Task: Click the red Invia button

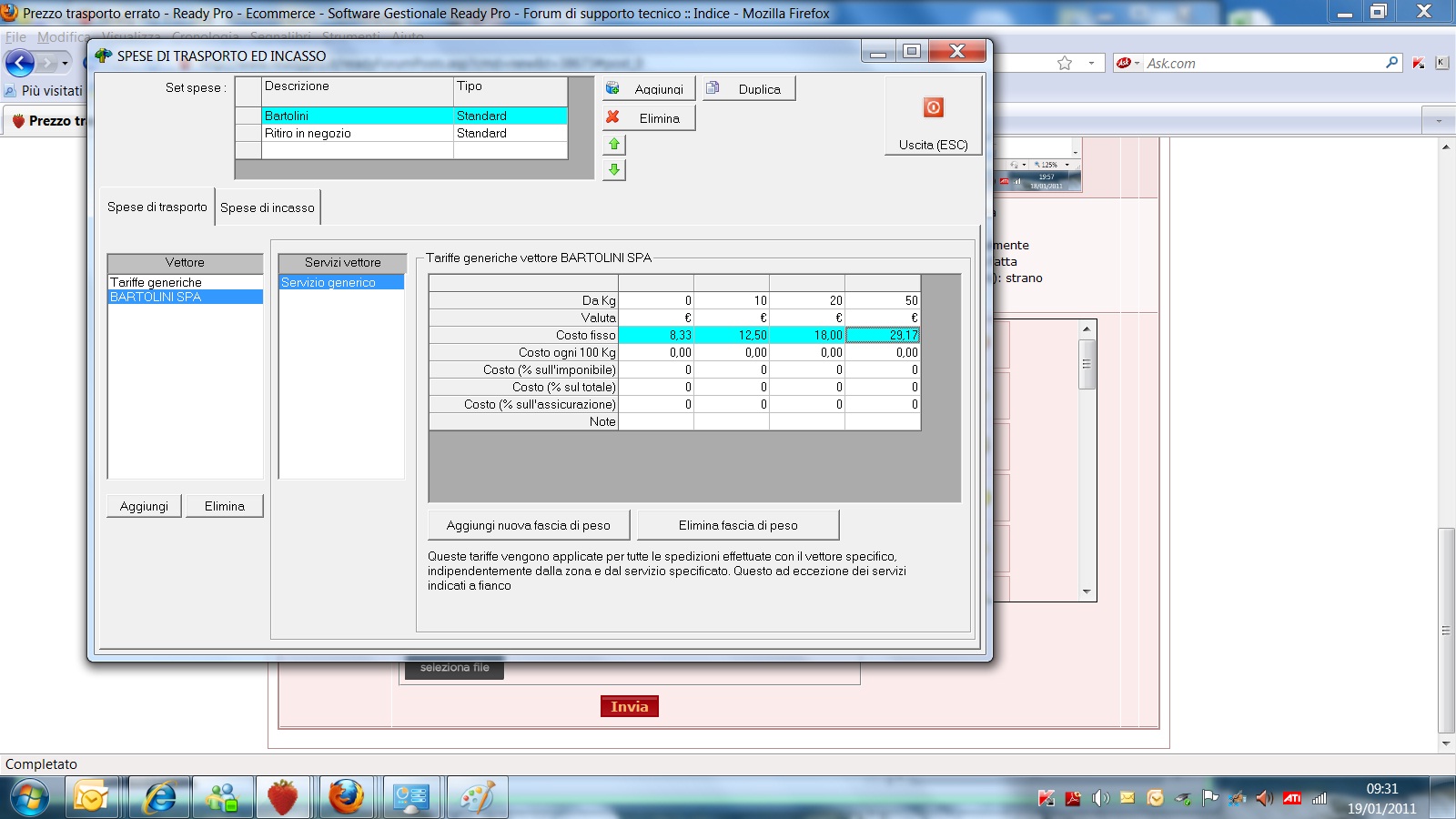Action: coord(630,707)
